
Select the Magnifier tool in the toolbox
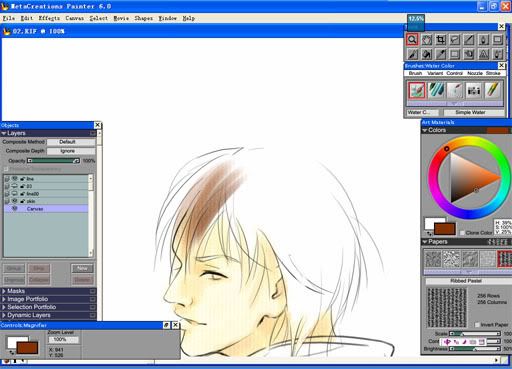[x=412, y=40]
